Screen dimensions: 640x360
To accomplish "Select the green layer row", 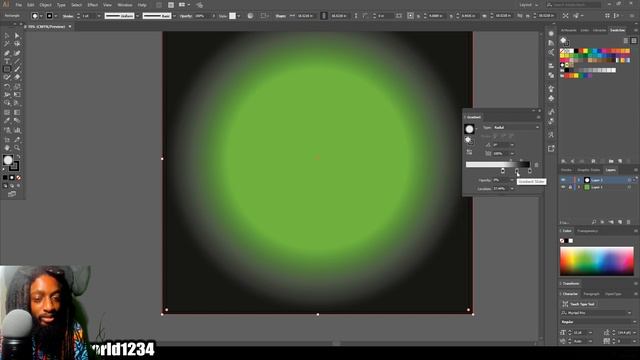I will coord(598,187).
